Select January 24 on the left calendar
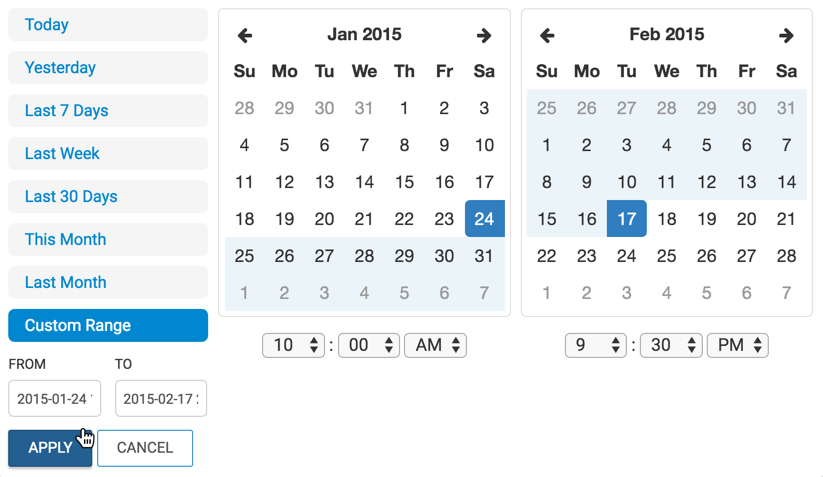 tap(484, 219)
